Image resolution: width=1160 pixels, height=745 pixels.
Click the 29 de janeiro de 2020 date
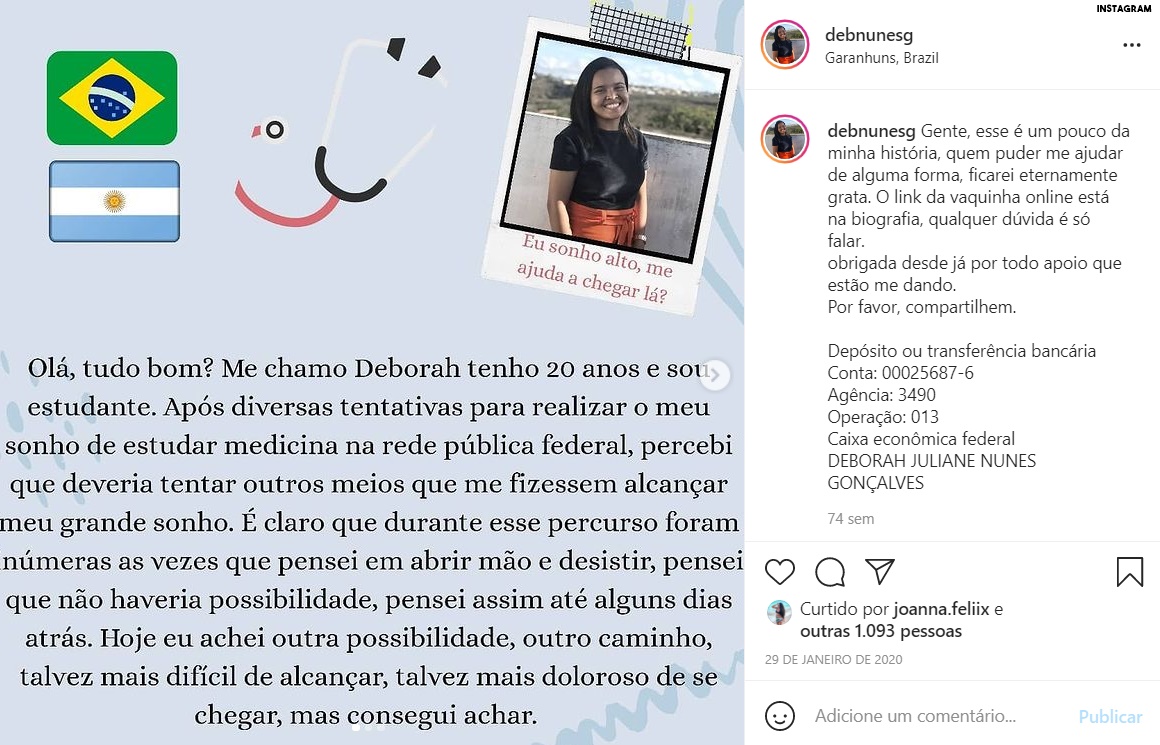[x=834, y=659]
